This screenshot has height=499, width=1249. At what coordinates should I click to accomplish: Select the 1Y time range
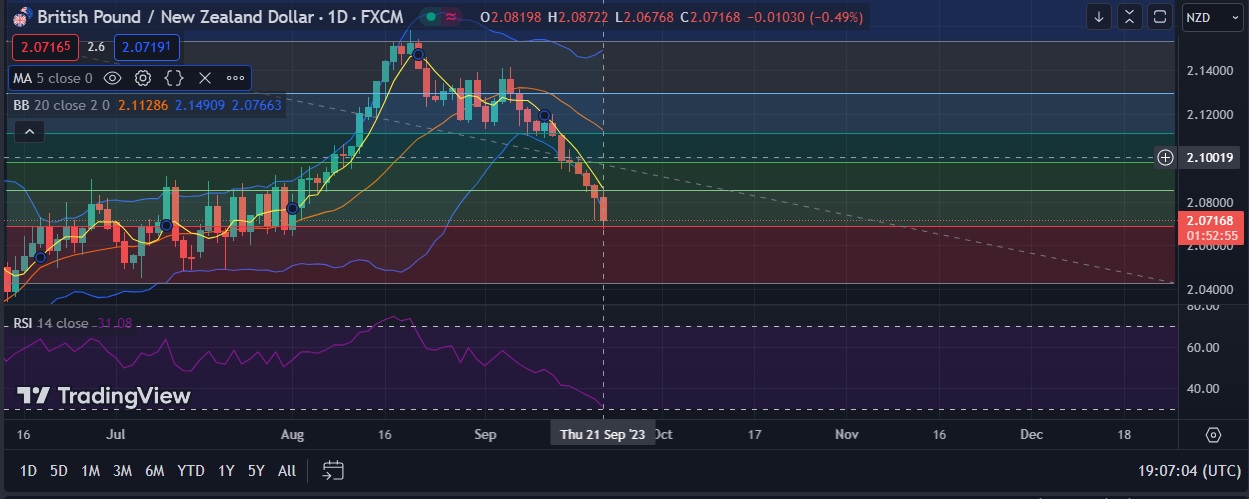click(227, 470)
